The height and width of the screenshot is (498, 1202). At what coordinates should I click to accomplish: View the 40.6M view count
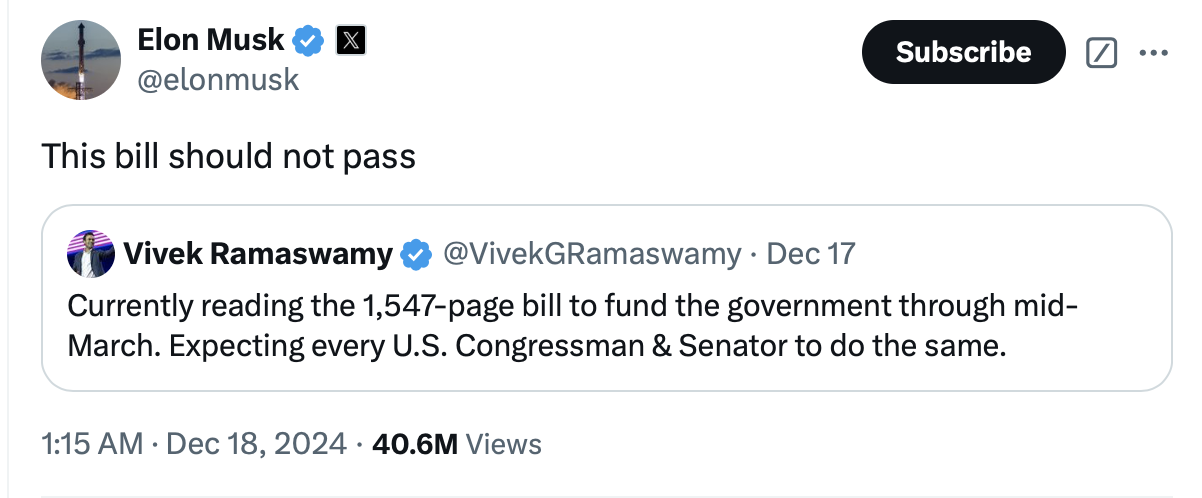click(x=415, y=444)
